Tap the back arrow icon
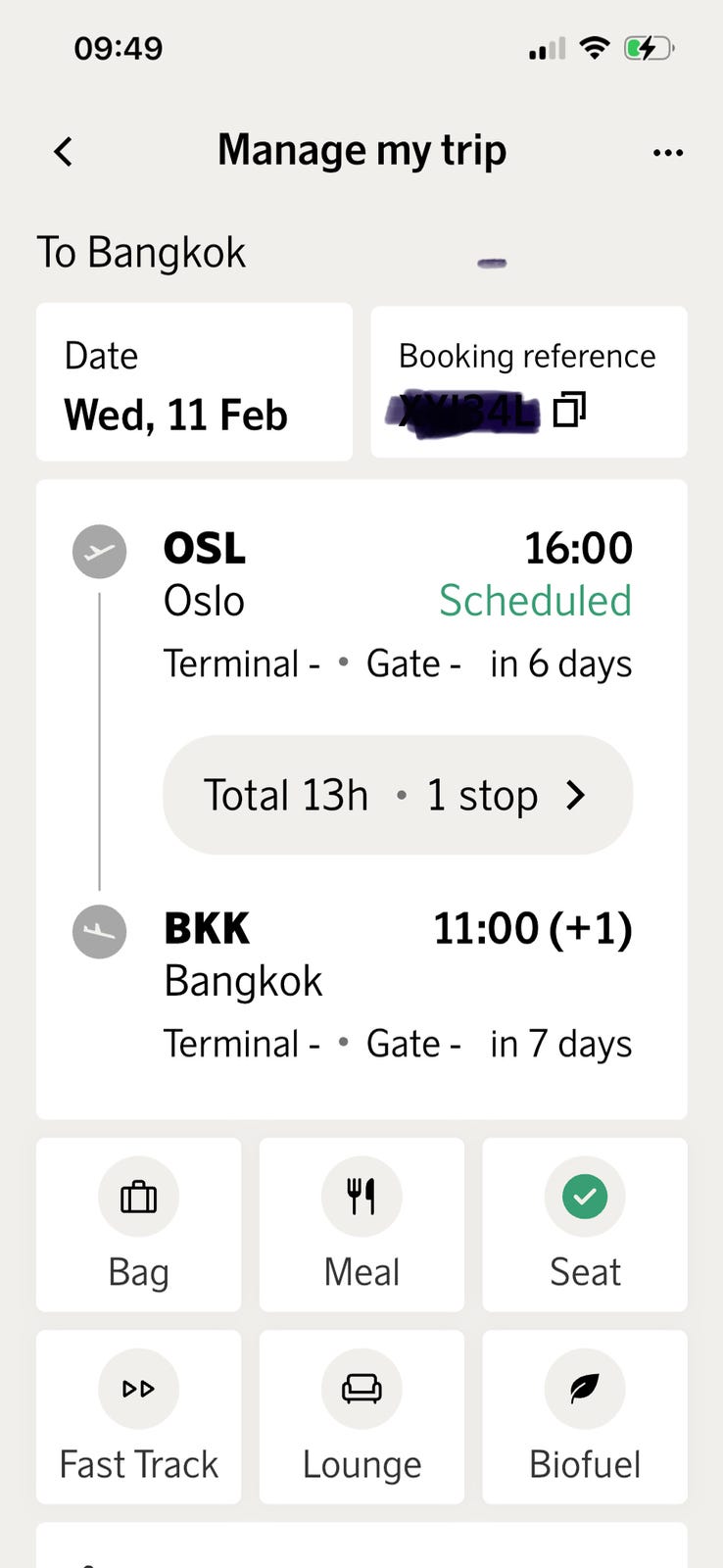Viewport: 723px width, 1568px height. tap(64, 152)
